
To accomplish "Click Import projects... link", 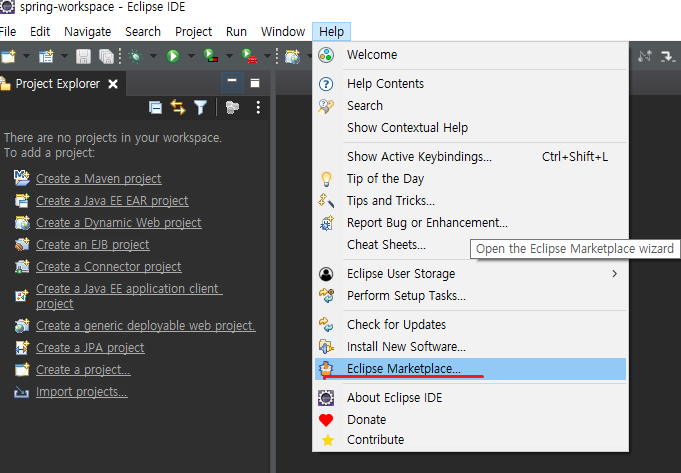I will click(82, 392).
